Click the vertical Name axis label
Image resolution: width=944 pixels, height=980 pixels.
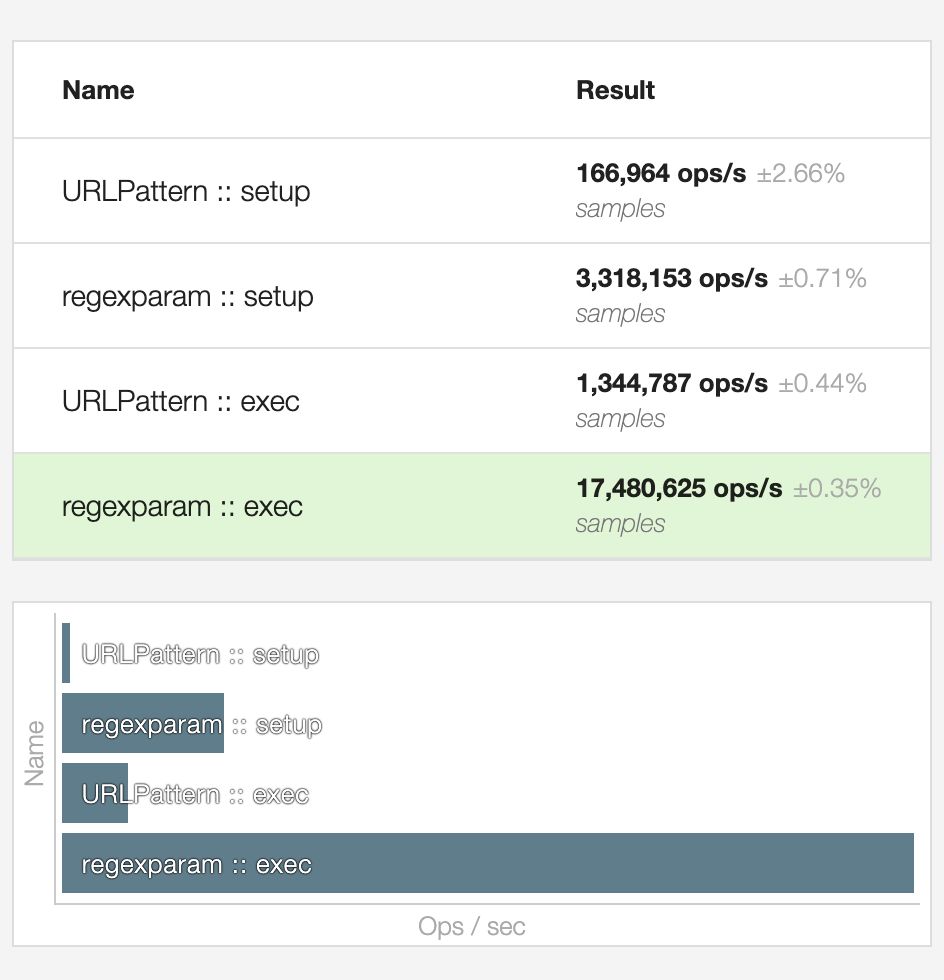click(34, 753)
